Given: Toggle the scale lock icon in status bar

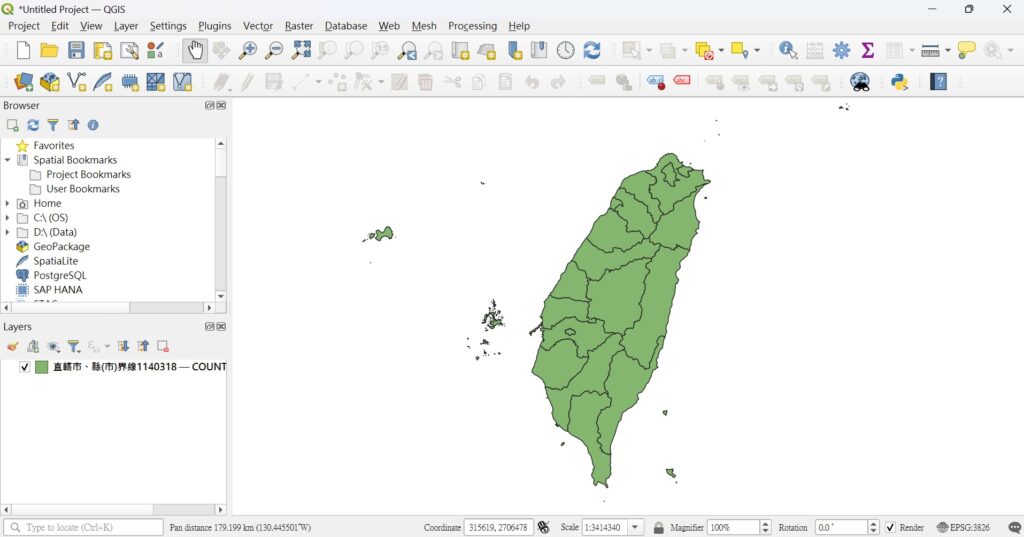Looking at the screenshot, I should [x=658, y=527].
